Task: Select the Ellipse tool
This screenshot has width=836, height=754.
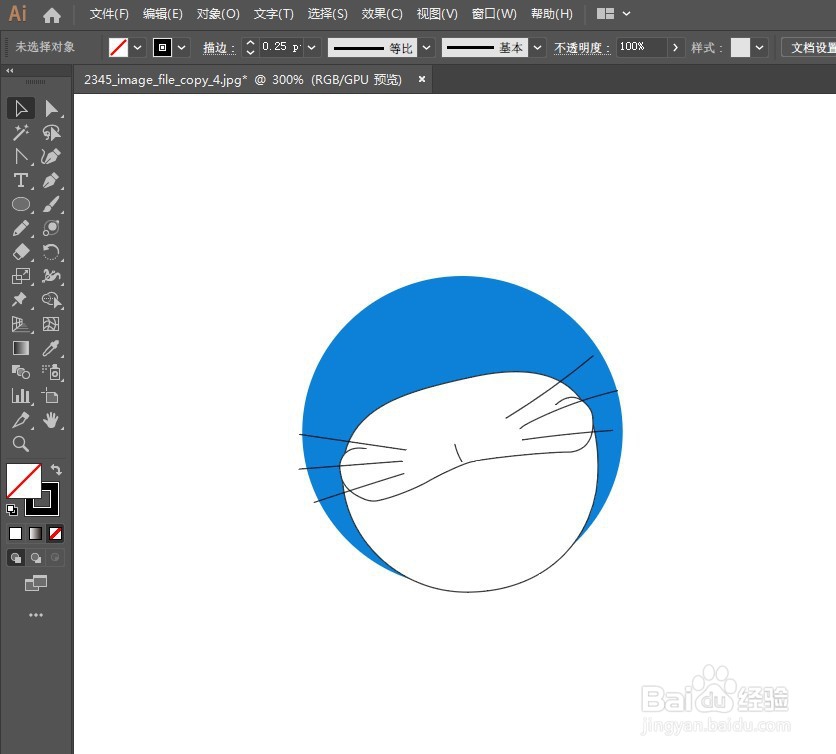Action: [x=21, y=204]
